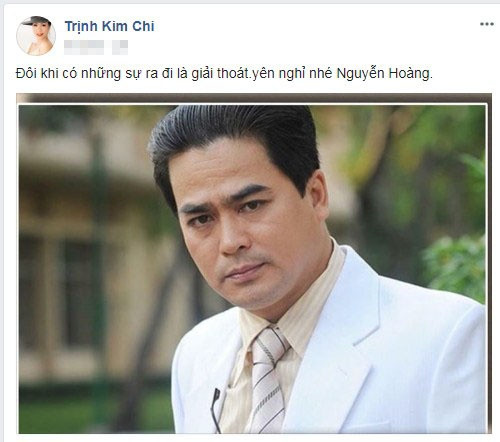The width and height of the screenshot is (500, 442).
Task: Click the words "yên nghỉ nhé" in the caption
Action: (292, 74)
